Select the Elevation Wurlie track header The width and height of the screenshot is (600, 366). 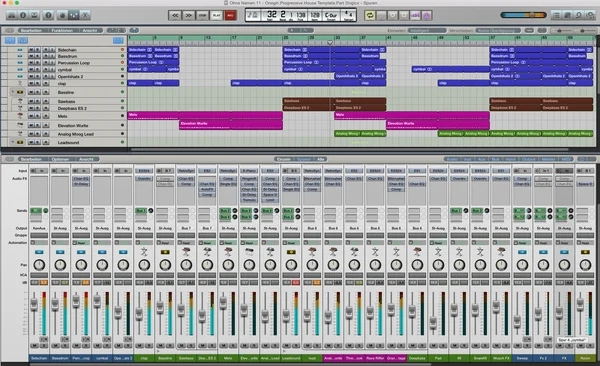(73, 125)
